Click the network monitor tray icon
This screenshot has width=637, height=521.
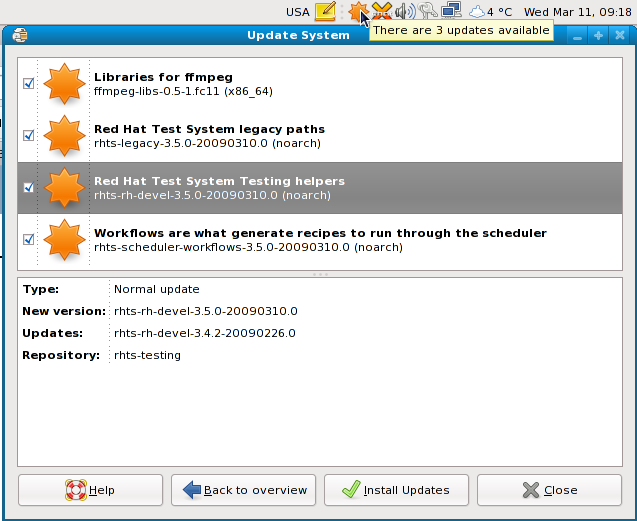click(x=451, y=12)
